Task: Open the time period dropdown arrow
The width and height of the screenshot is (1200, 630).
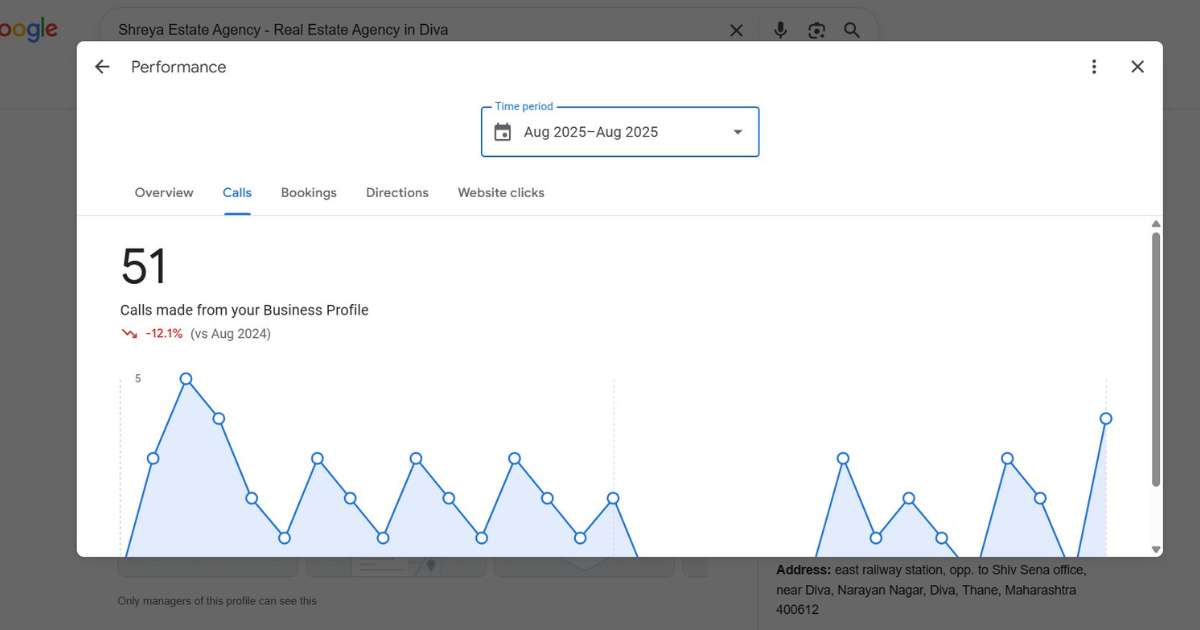Action: 737,131
